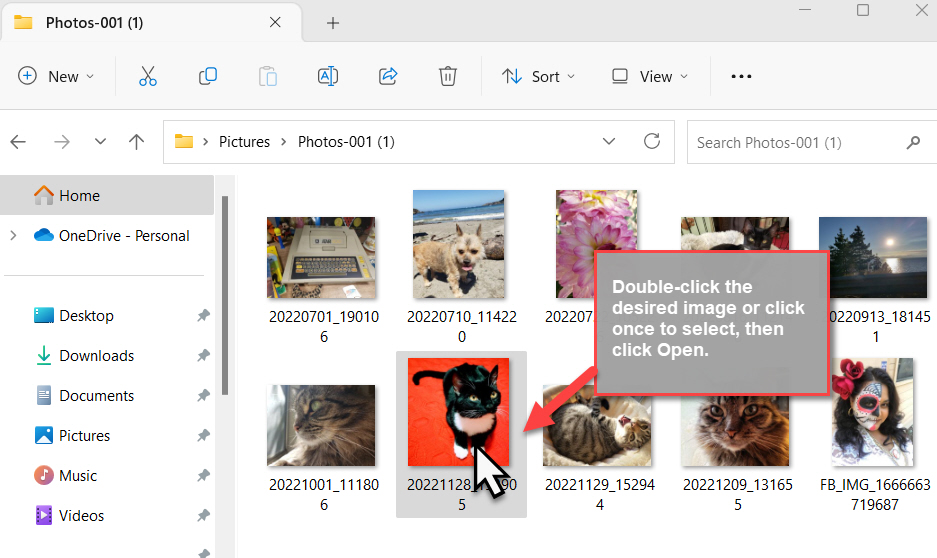Refresh the current folder view

652,141
